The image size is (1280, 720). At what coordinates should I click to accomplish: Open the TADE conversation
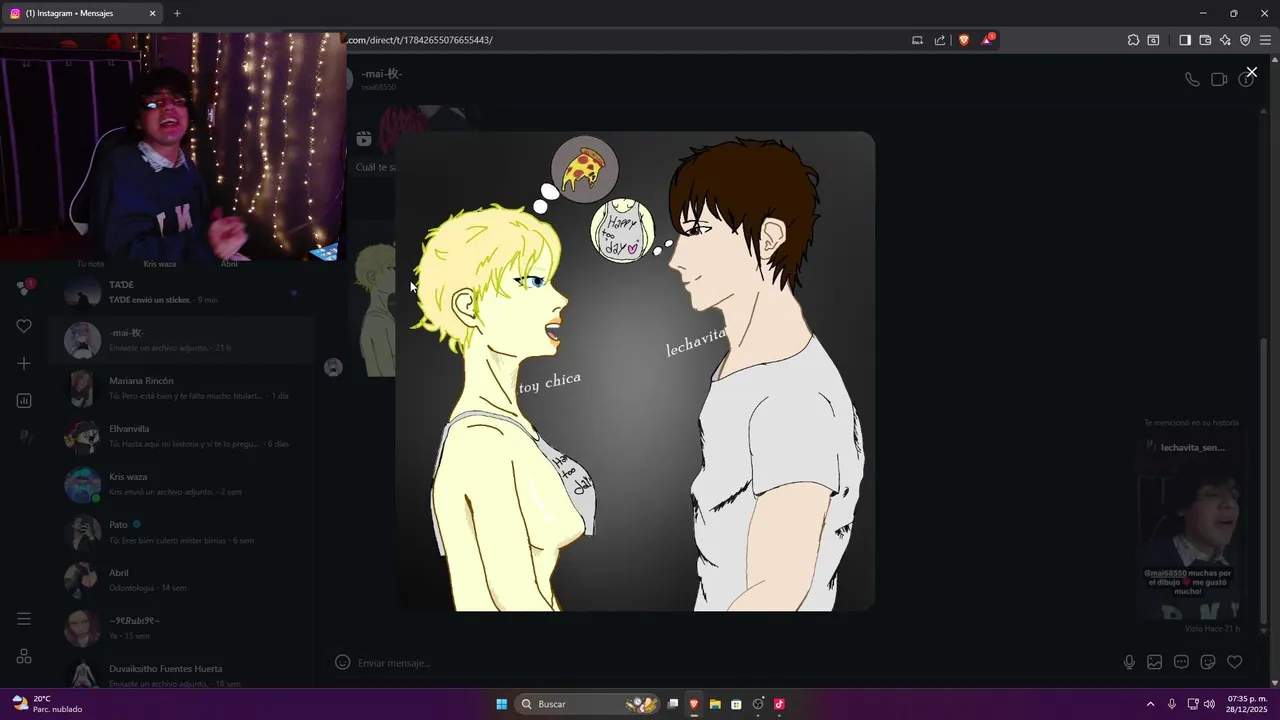click(x=182, y=292)
